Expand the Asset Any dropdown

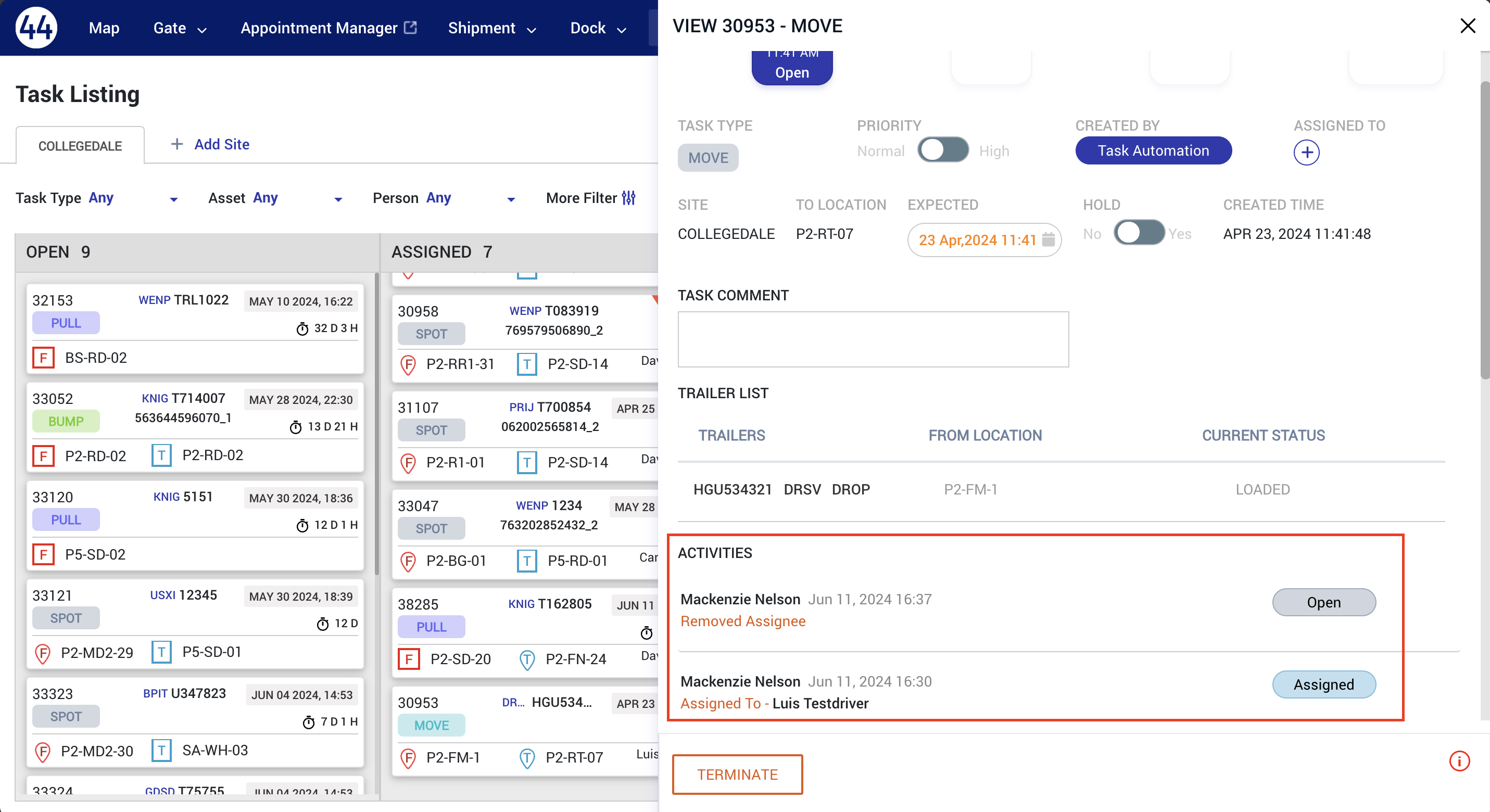point(338,199)
